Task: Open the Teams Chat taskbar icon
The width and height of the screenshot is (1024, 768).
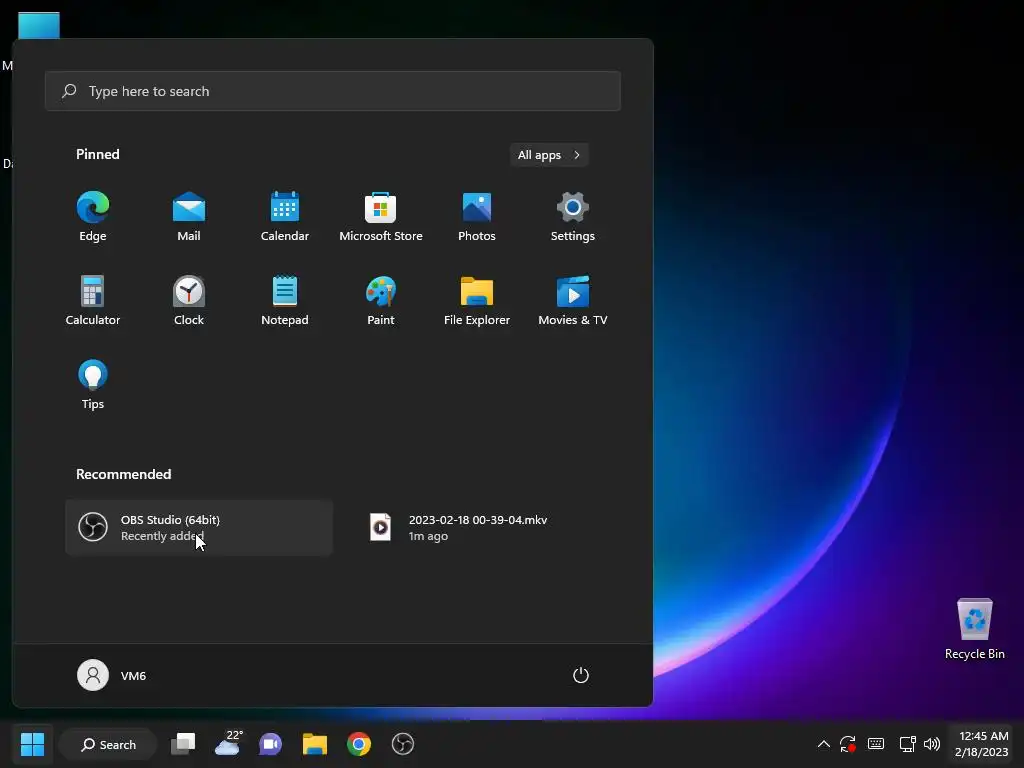Action: point(270,744)
